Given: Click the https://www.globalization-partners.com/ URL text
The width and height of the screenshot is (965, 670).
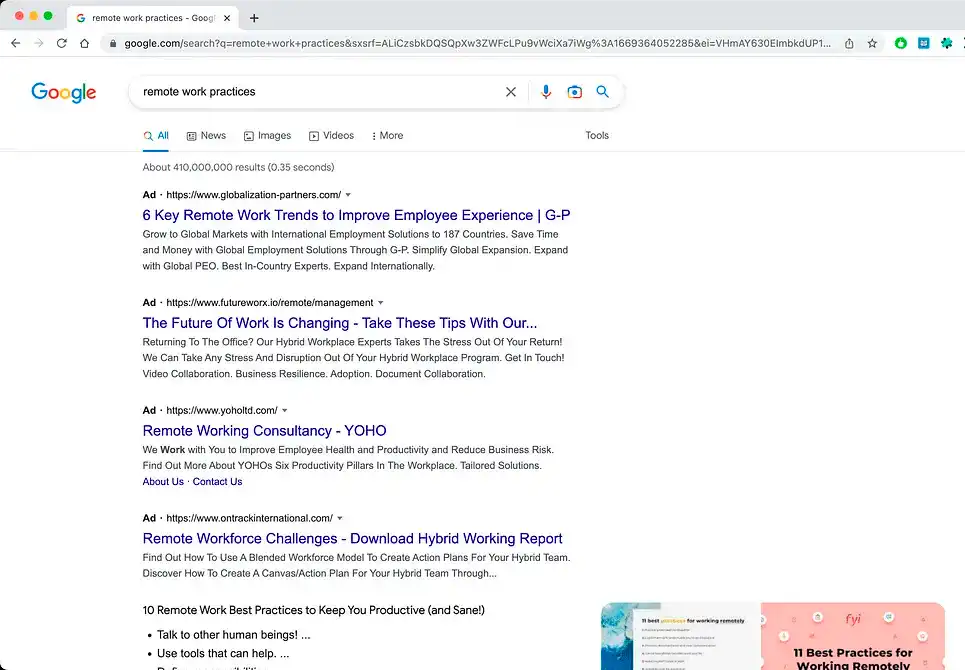Looking at the screenshot, I should [254, 195].
